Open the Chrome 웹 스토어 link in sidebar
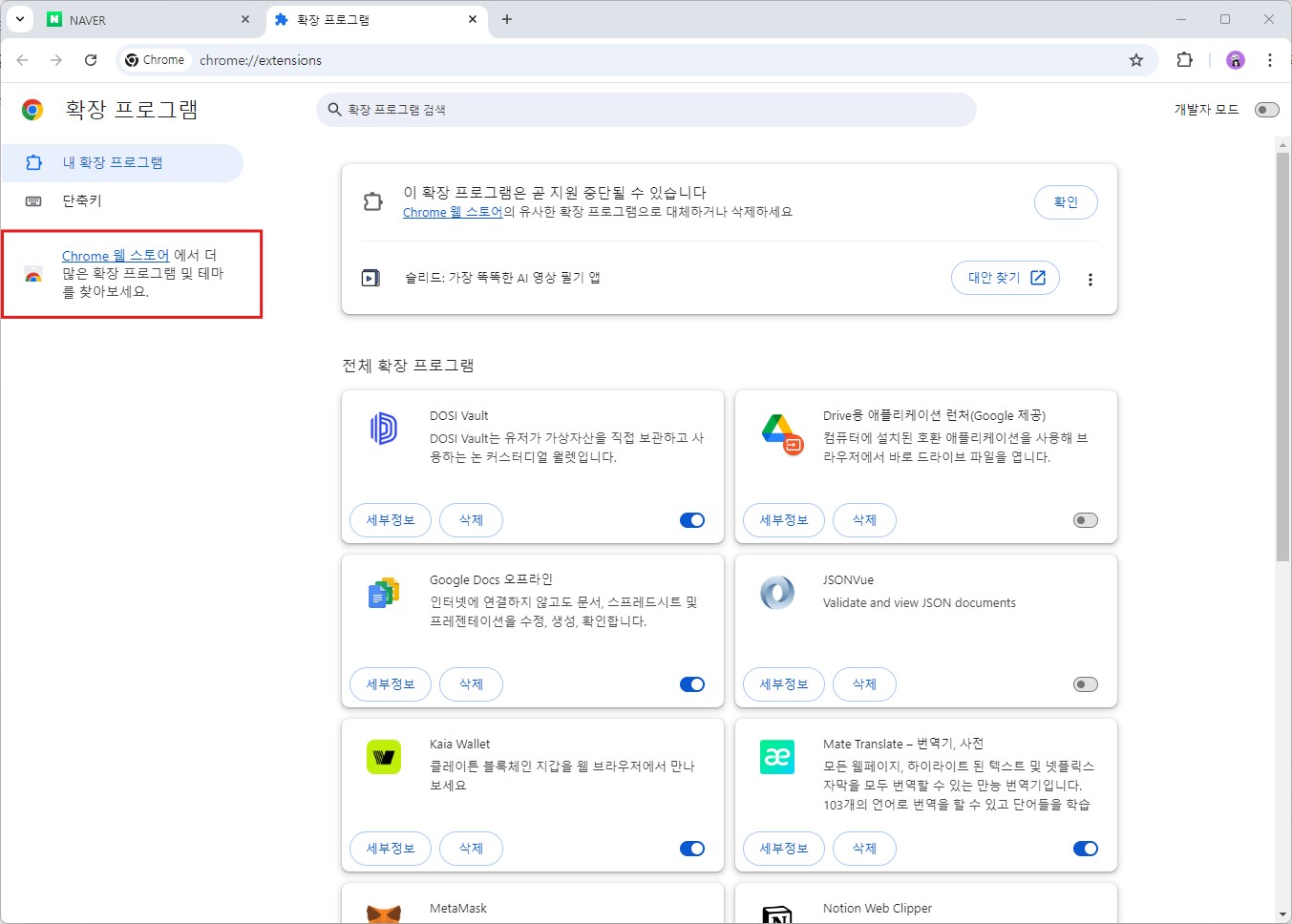Viewport: 1292px width, 924px height. pyautogui.click(x=116, y=256)
